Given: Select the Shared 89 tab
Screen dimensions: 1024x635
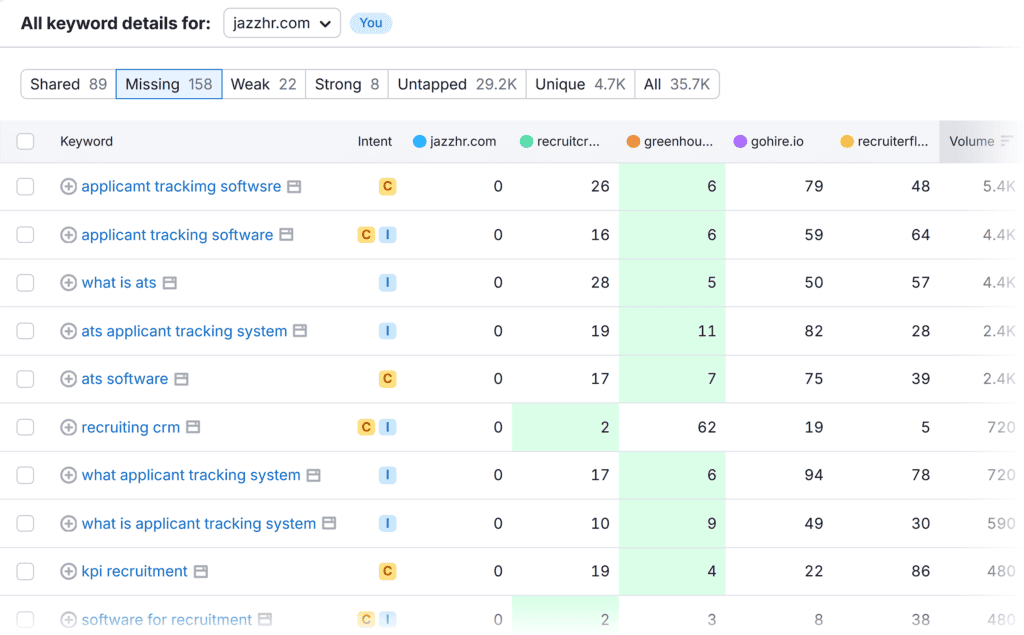Looking at the screenshot, I should (x=68, y=84).
